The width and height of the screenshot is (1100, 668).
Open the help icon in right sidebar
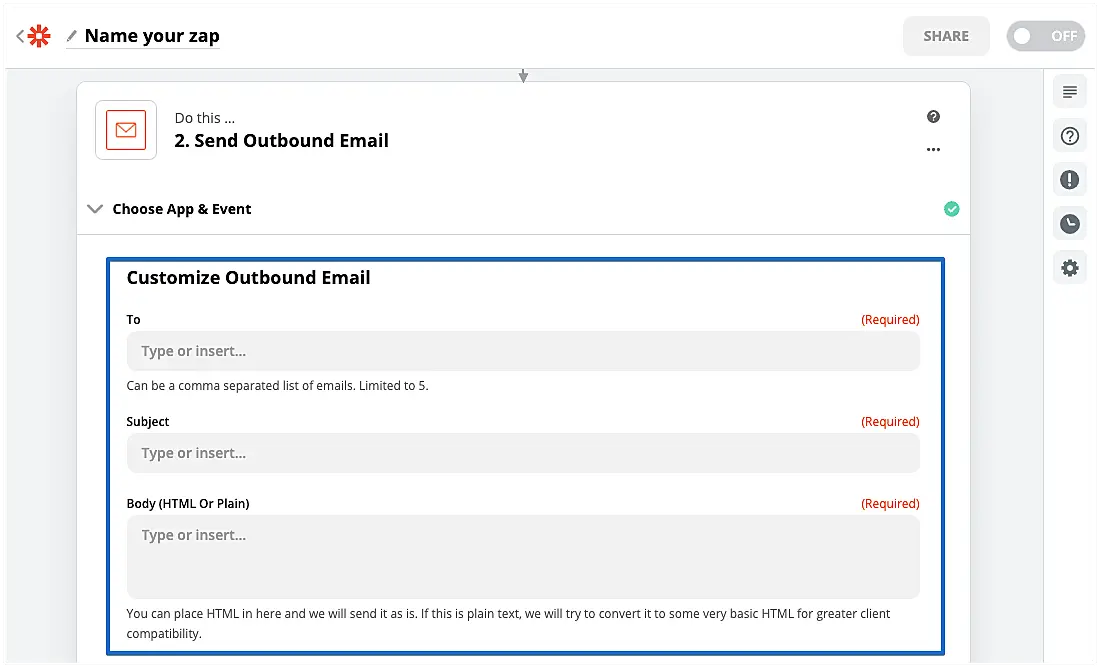1069,137
